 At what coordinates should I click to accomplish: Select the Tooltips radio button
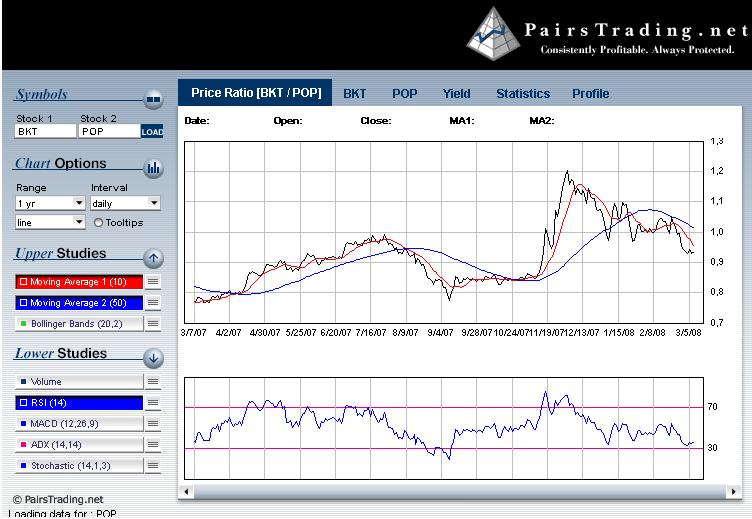pos(98,223)
